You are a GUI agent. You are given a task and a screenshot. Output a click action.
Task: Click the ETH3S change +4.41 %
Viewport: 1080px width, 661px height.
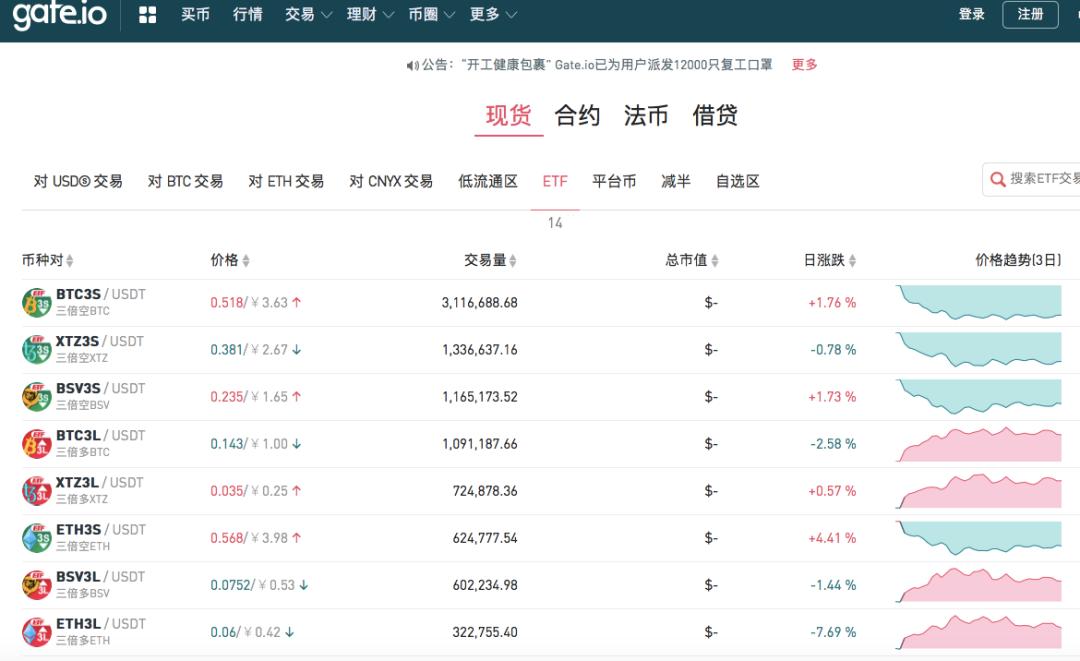click(x=832, y=538)
